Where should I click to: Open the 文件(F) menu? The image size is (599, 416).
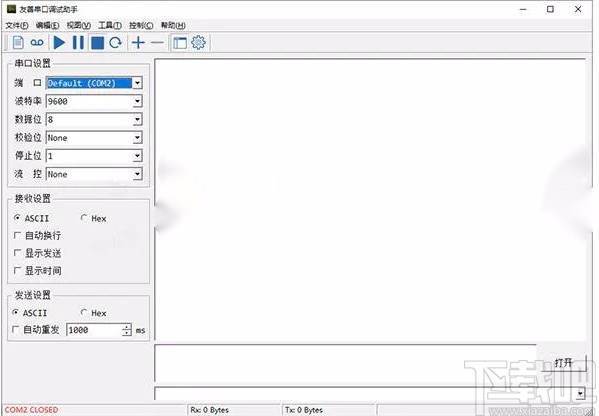point(17,25)
